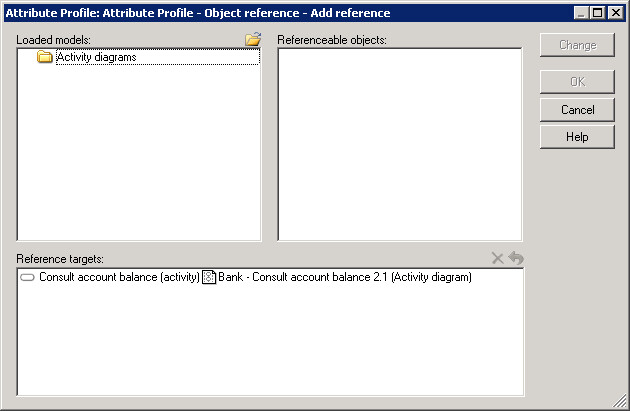Screen dimensions: 630x411
Task: Click empty area of the Loaded models panel
Action: click(x=138, y=160)
